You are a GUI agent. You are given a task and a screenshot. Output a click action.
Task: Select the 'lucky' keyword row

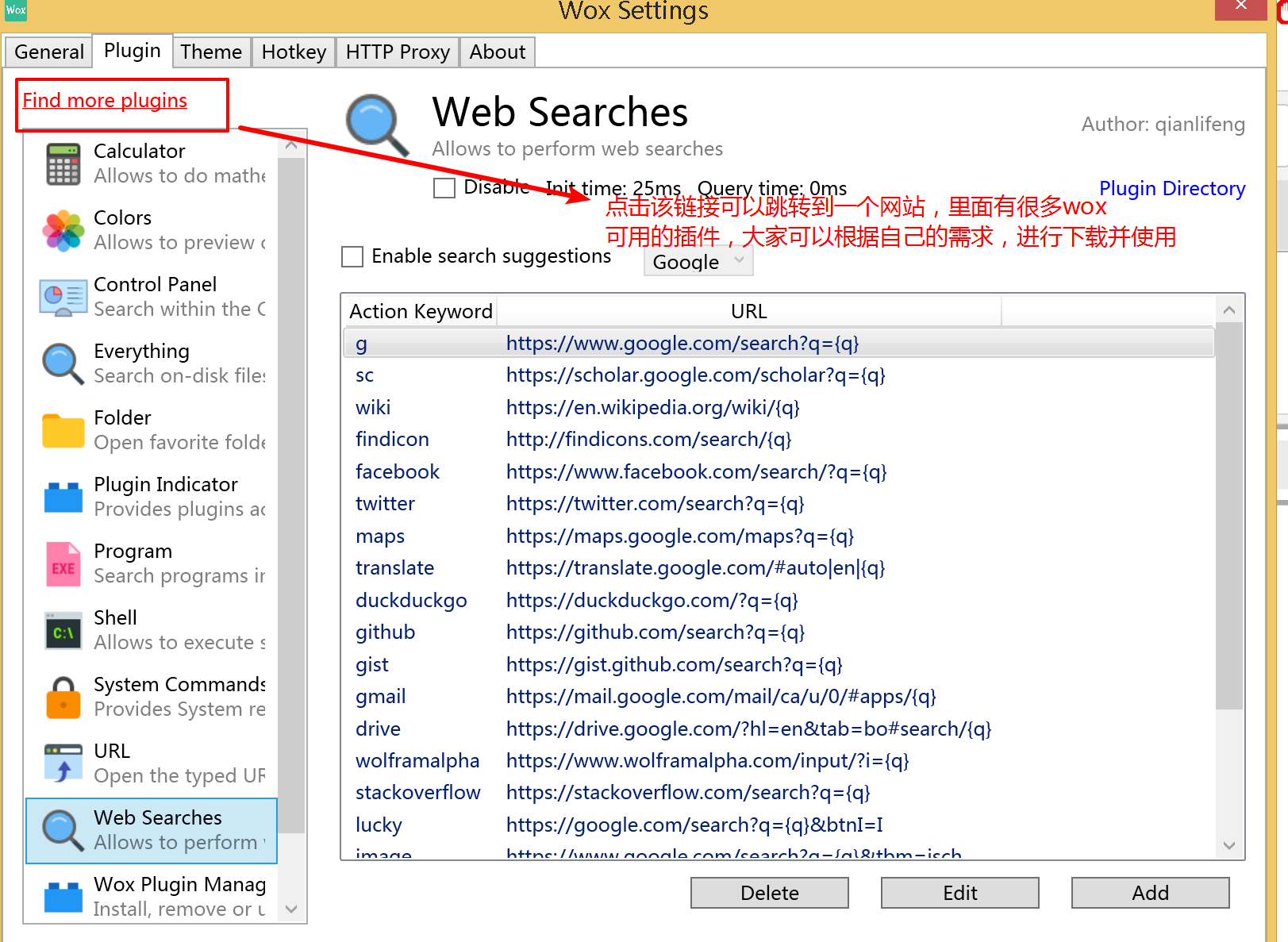coord(779,825)
